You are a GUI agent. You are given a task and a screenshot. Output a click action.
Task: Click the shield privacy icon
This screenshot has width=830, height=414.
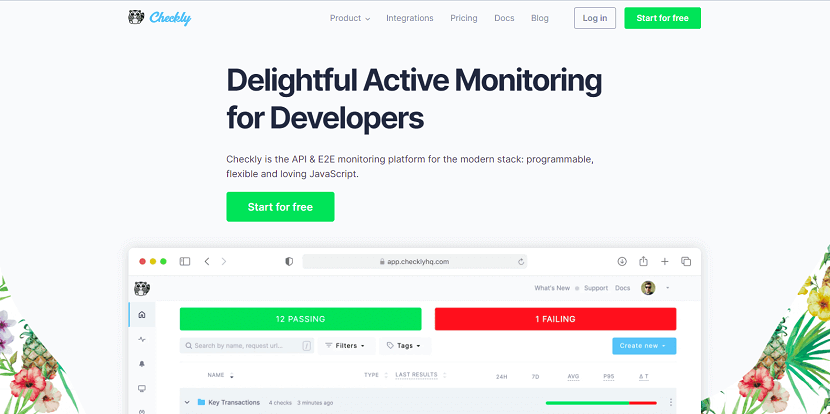(289, 262)
